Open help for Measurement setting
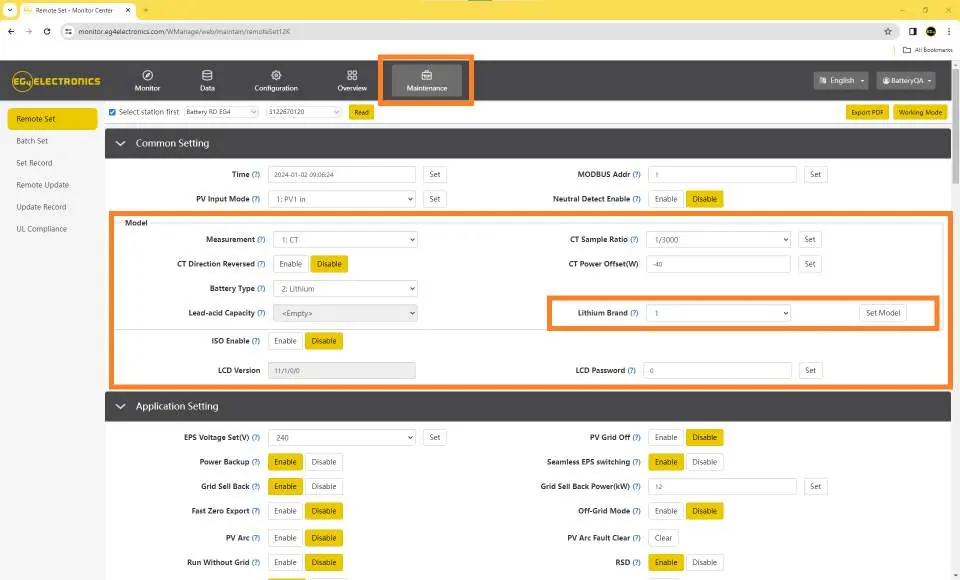The height and width of the screenshot is (580, 960). 261,239
